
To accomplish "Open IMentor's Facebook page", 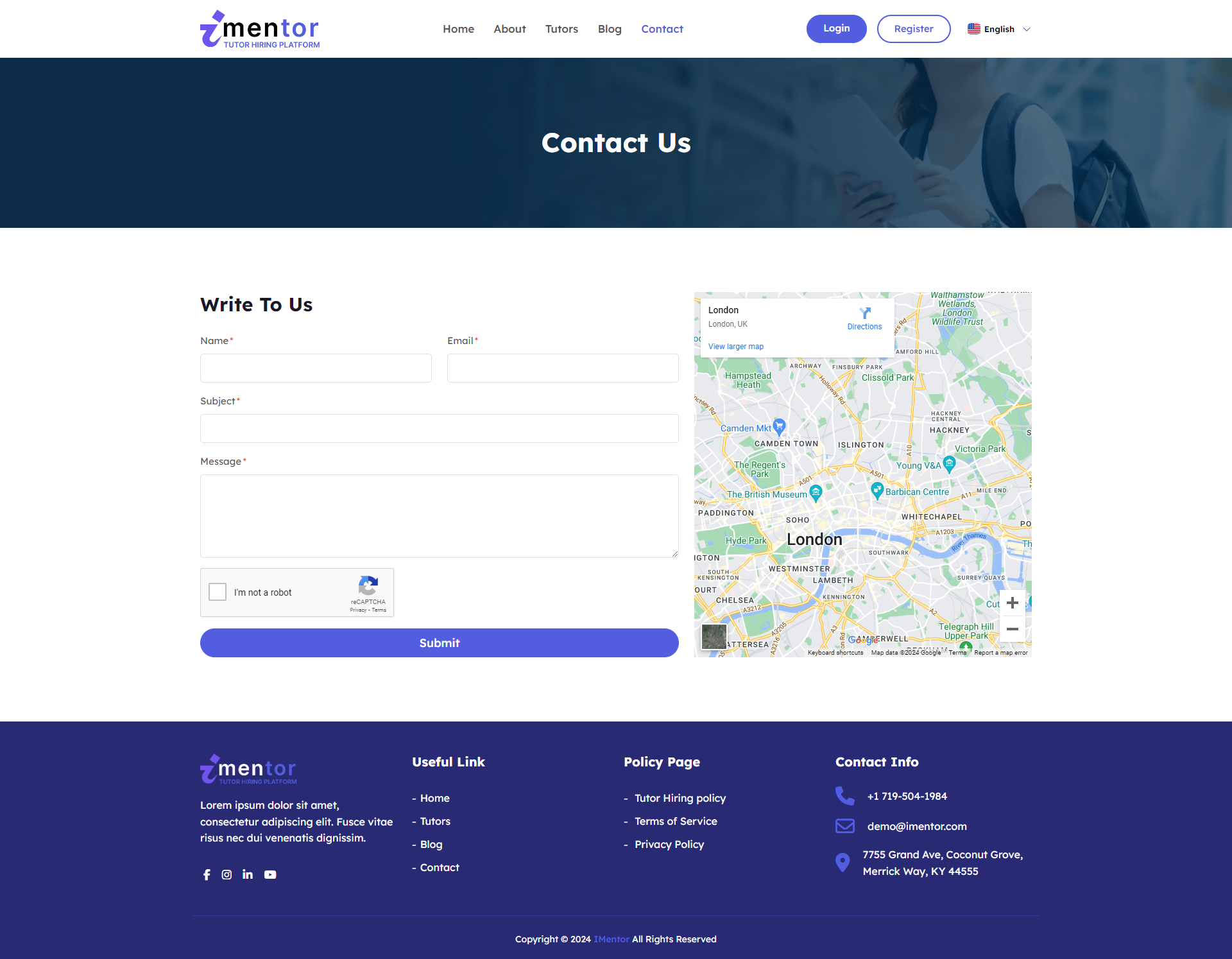I will click(x=206, y=874).
